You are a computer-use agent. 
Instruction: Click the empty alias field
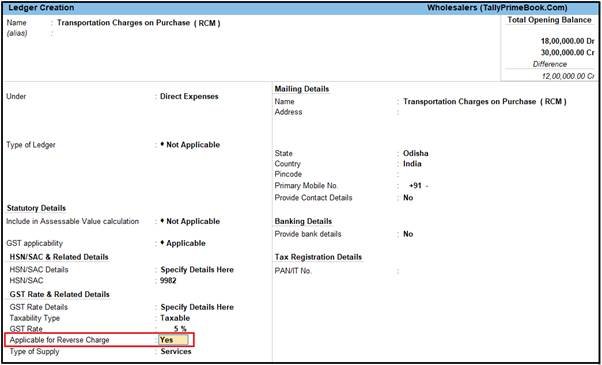[138, 34]
